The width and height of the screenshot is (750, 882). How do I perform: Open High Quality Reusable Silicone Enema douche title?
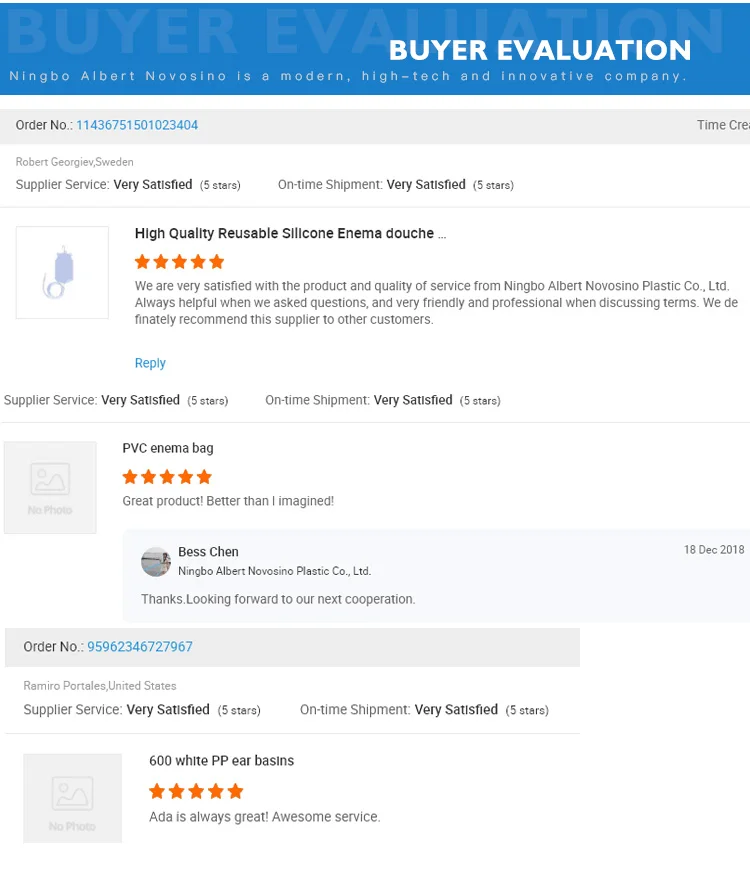click(290, 233)
